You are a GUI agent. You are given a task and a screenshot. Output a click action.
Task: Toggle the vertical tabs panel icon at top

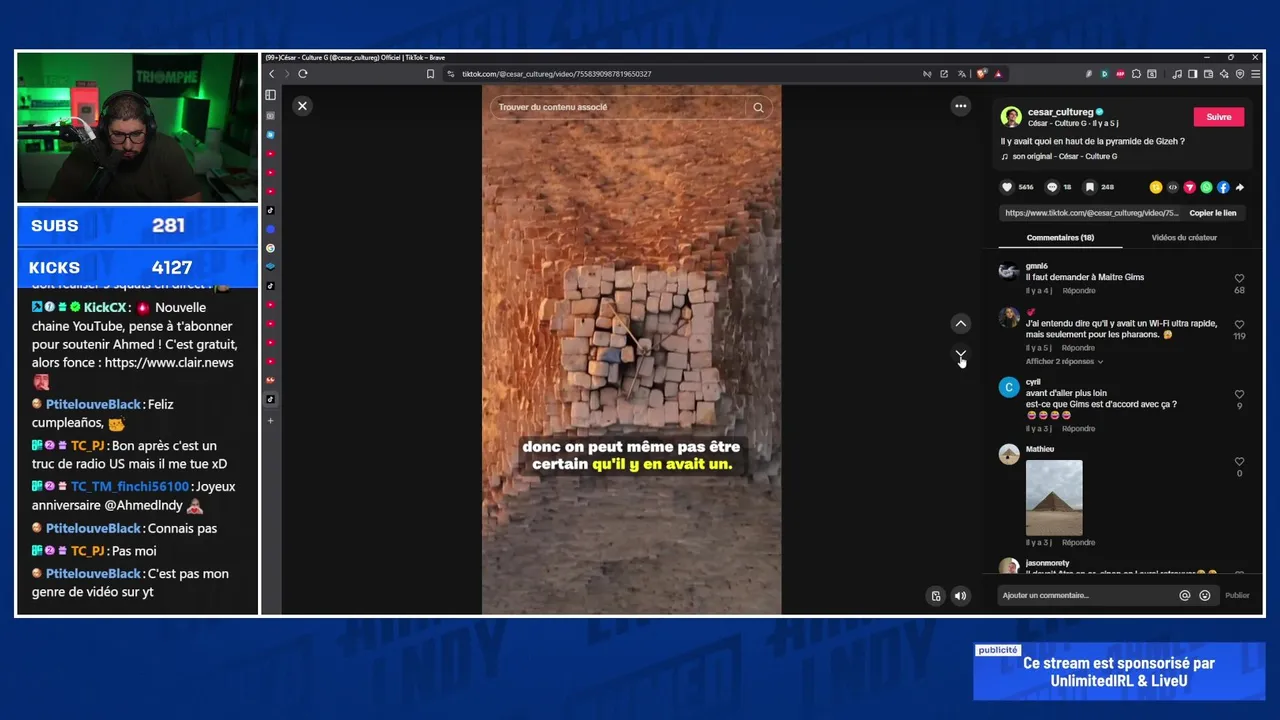tap(270, 95)
